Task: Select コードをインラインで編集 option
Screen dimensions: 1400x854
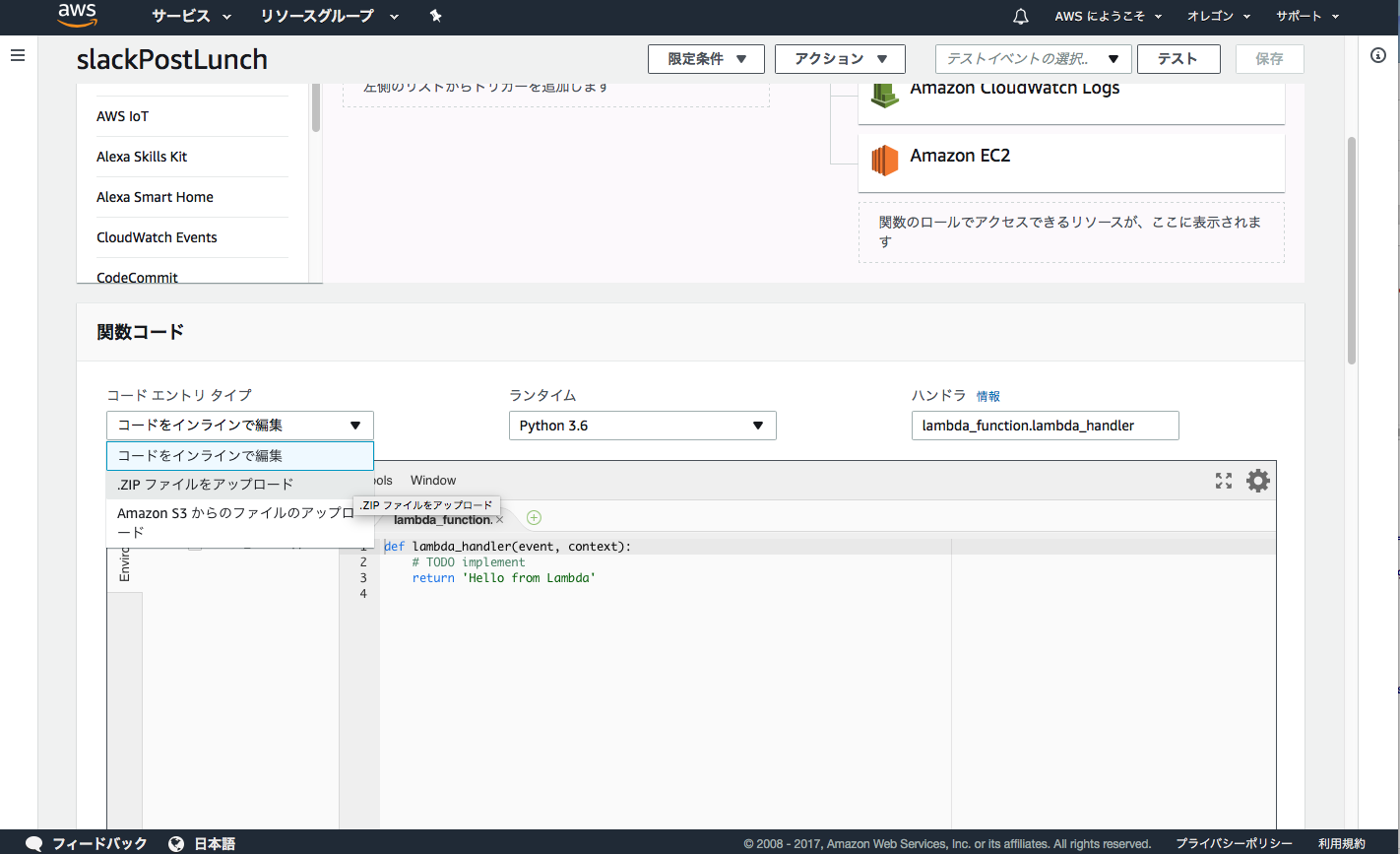Action: click(240, 456)
